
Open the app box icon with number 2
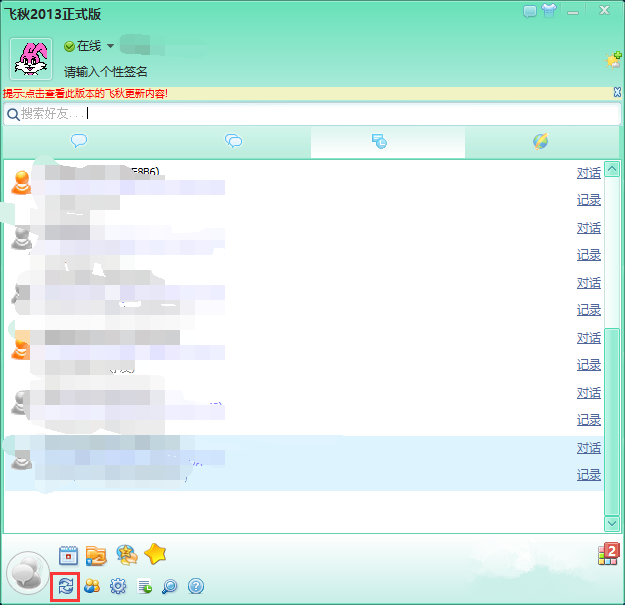tap(608, 554)
